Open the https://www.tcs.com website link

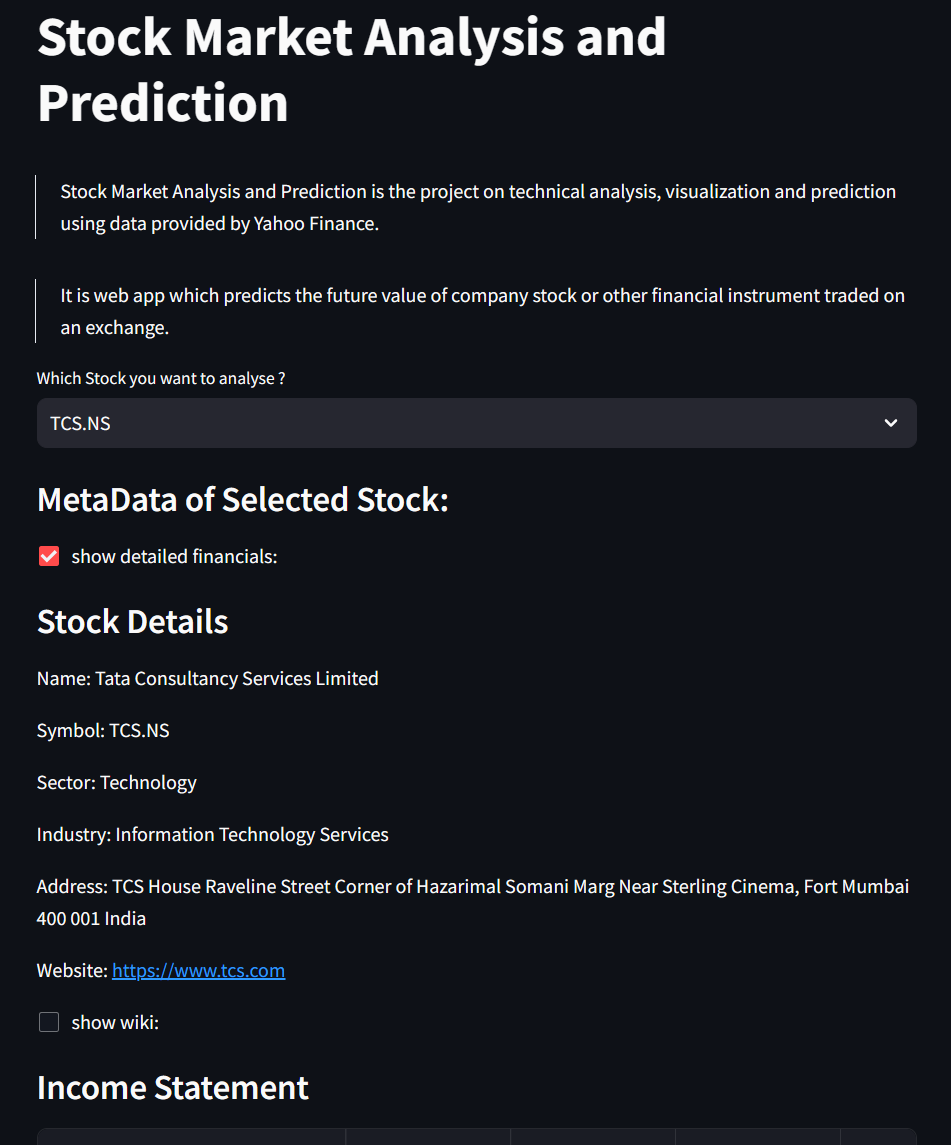click(199, 970)
